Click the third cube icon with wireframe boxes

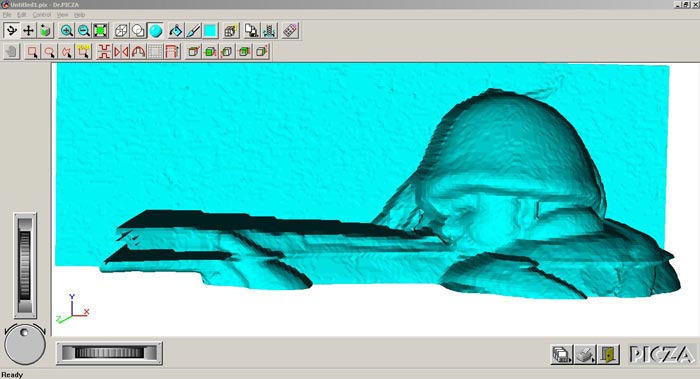(x=227, y=51)
